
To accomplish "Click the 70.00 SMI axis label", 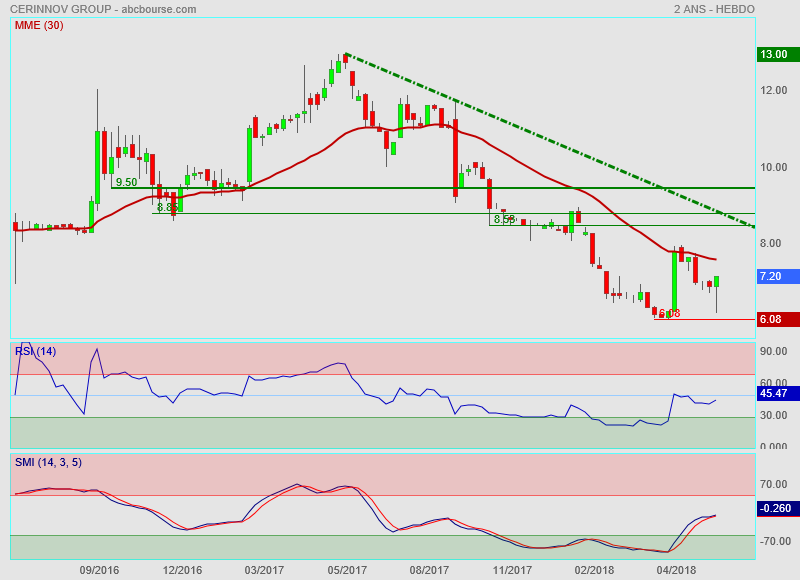I will pos(773,484).
